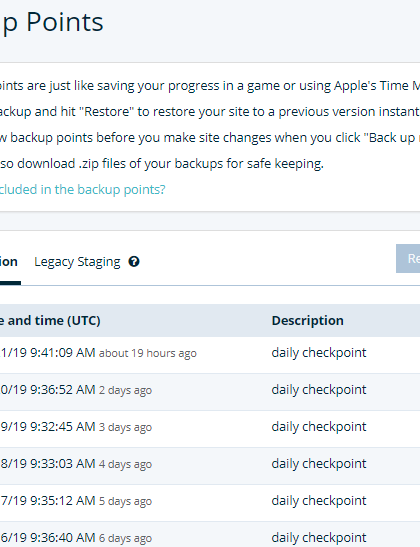
Task: Click 'daily checkpoint' in the 4 days ago row
Action: click(x=319, y=464)
